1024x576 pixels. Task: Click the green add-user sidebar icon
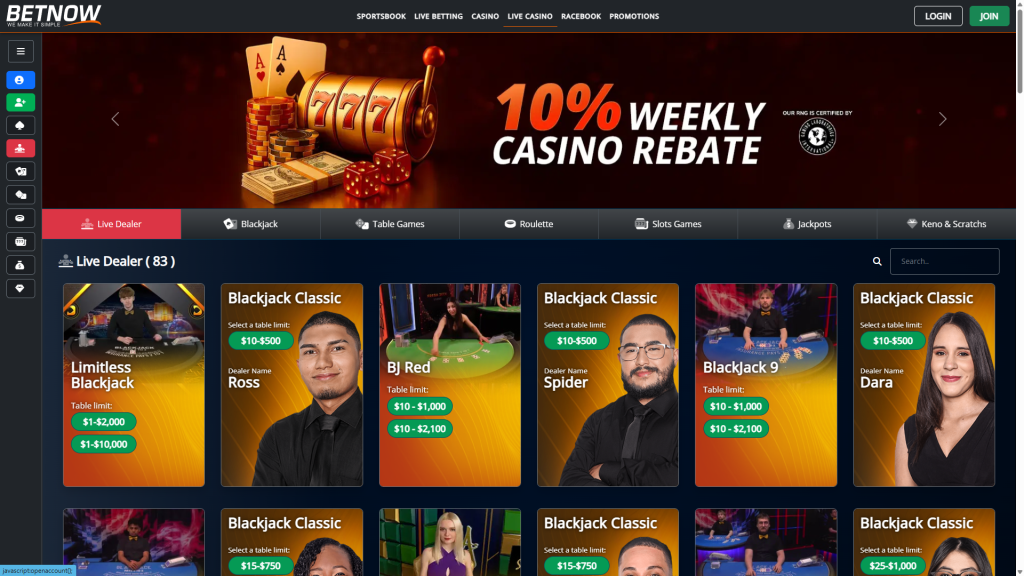tap(20, 103)
